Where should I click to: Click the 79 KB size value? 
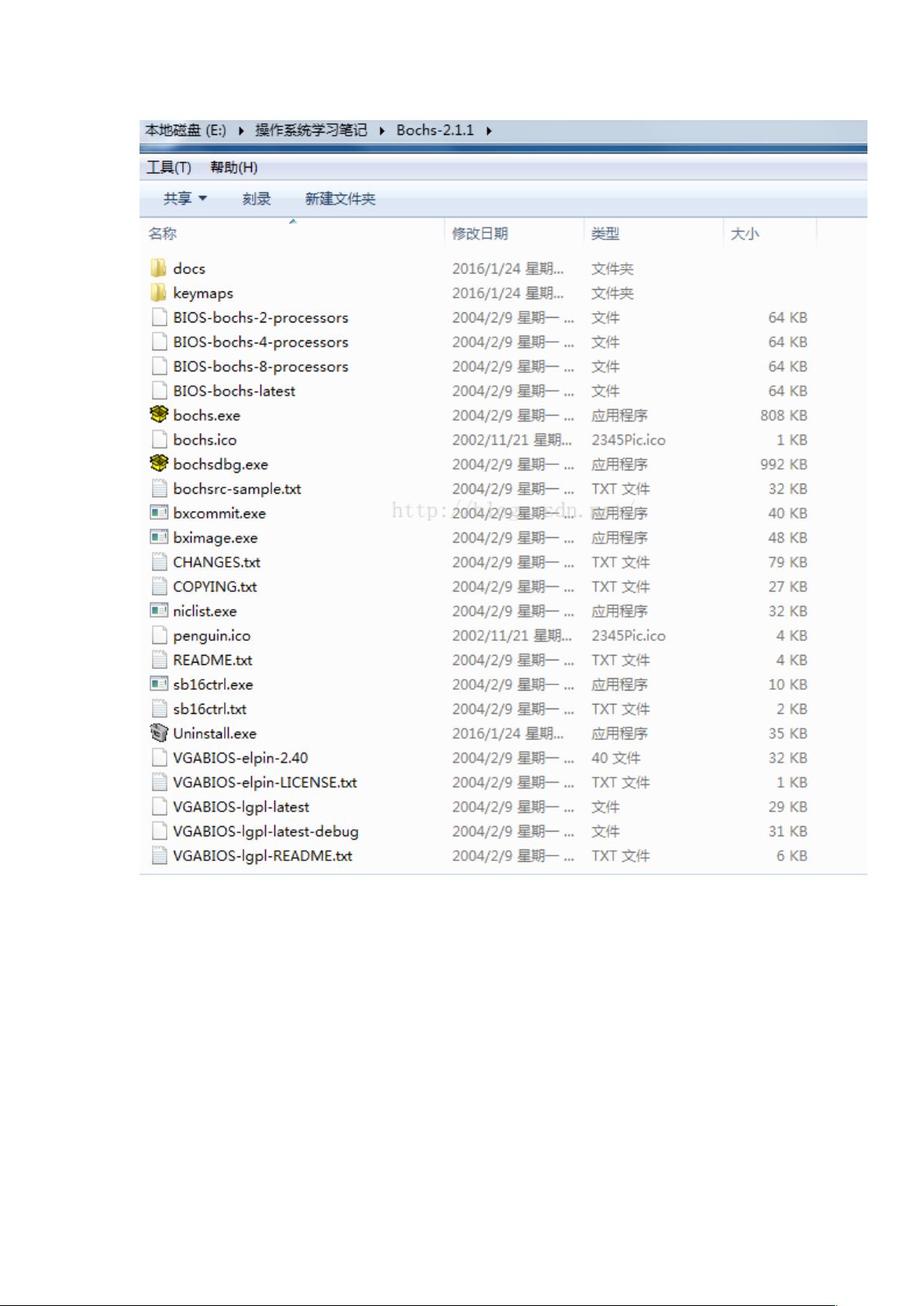pyautogui.click(x=788, y=562)
